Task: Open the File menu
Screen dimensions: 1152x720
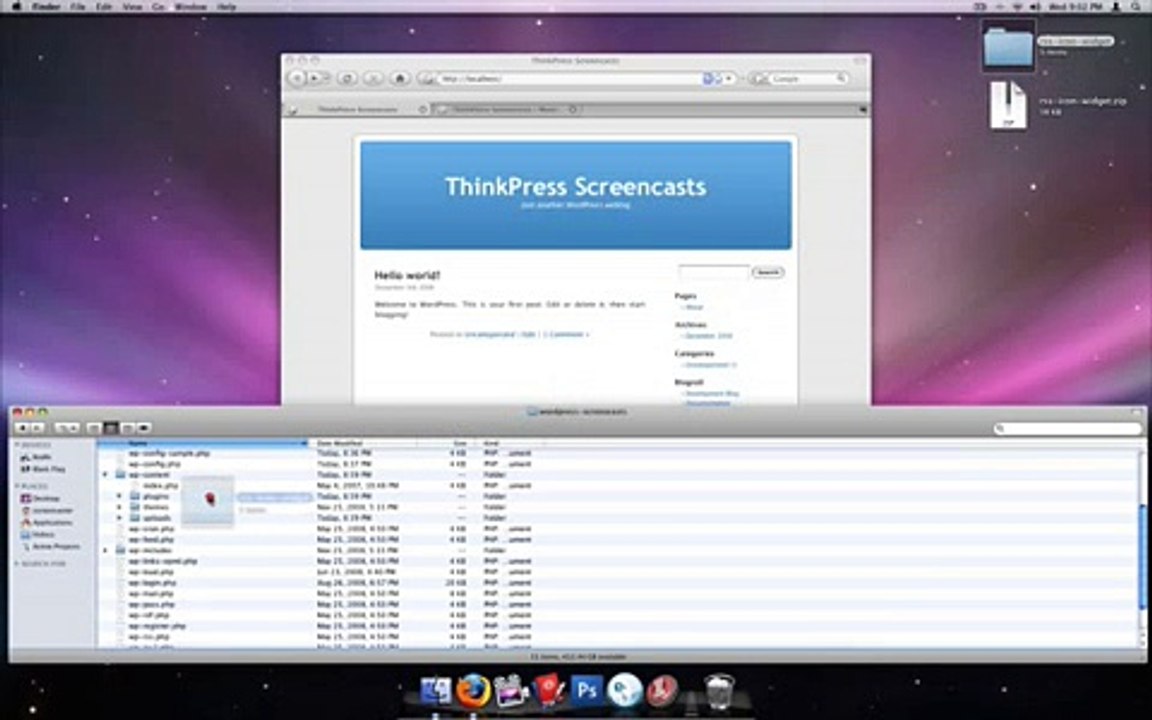Action: point(78,6)
